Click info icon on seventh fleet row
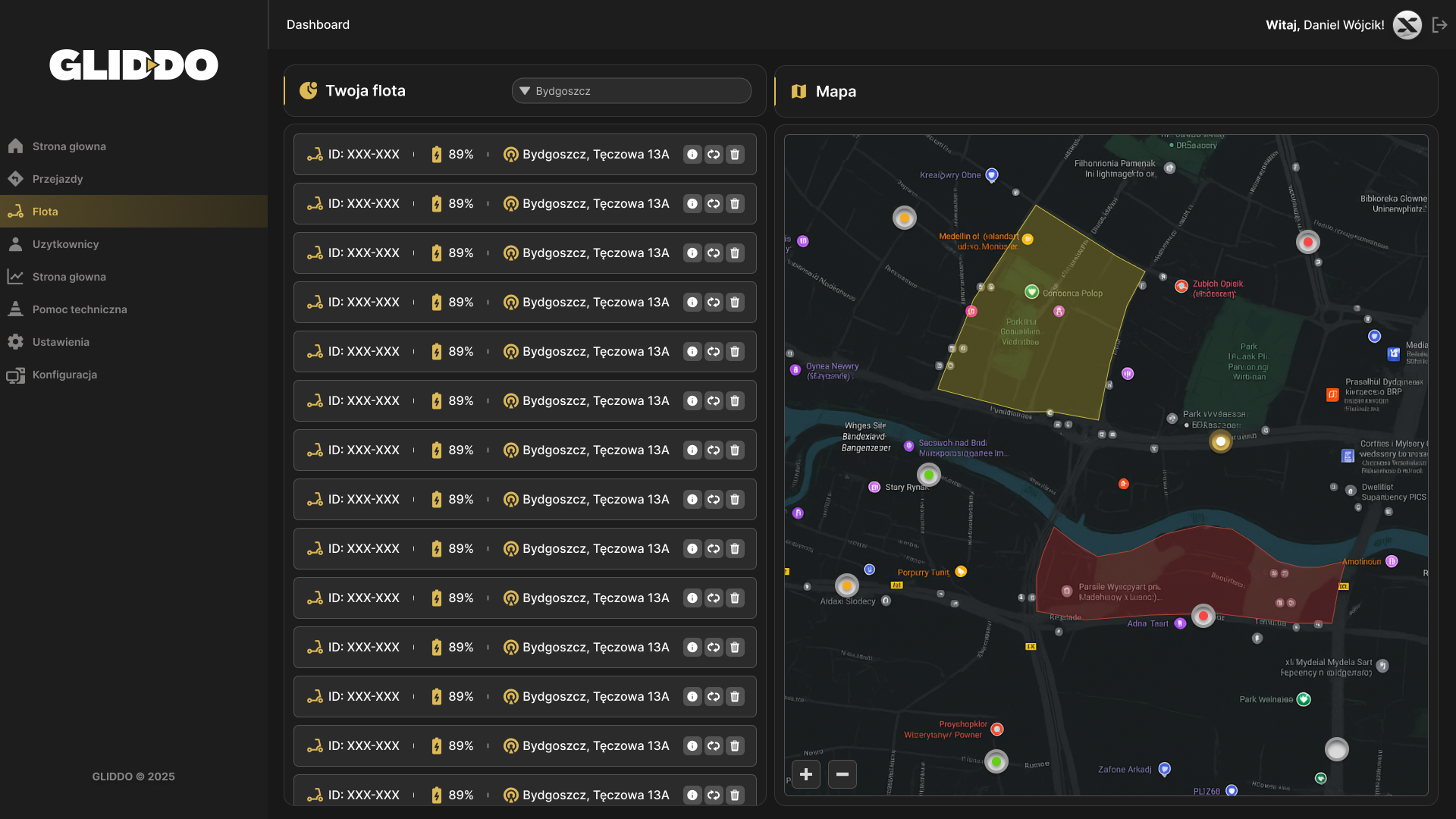 (692, 450)
